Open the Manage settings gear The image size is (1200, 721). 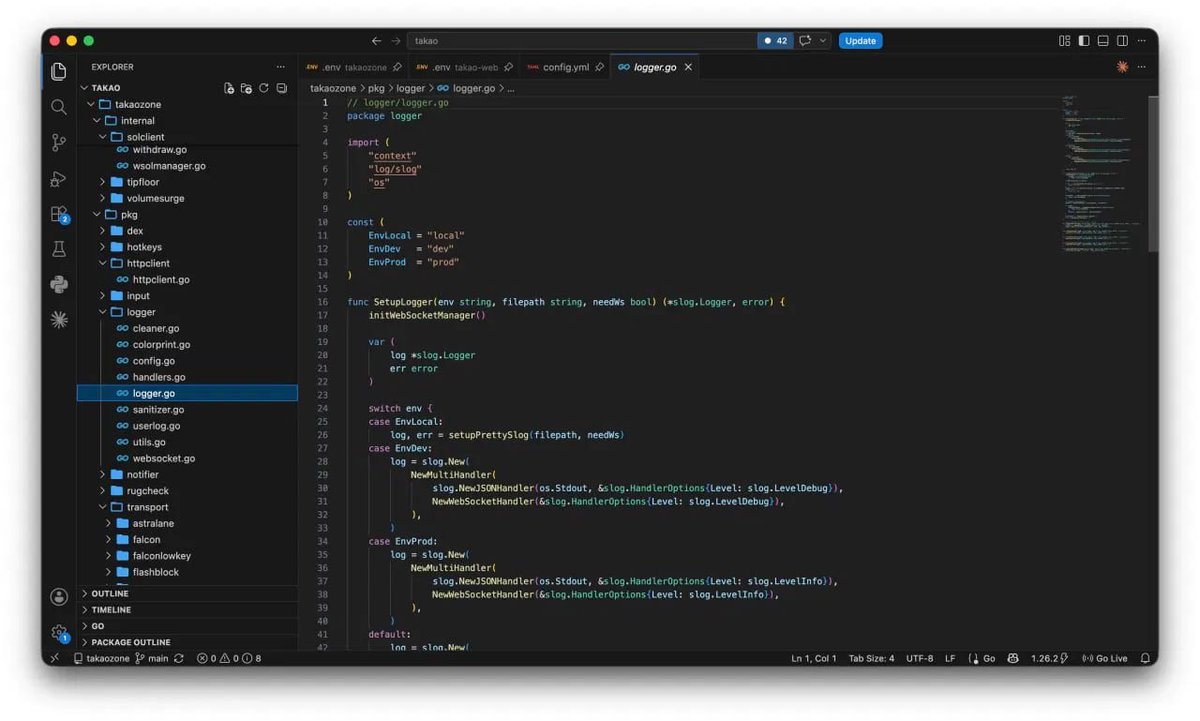tap(59, 632)
